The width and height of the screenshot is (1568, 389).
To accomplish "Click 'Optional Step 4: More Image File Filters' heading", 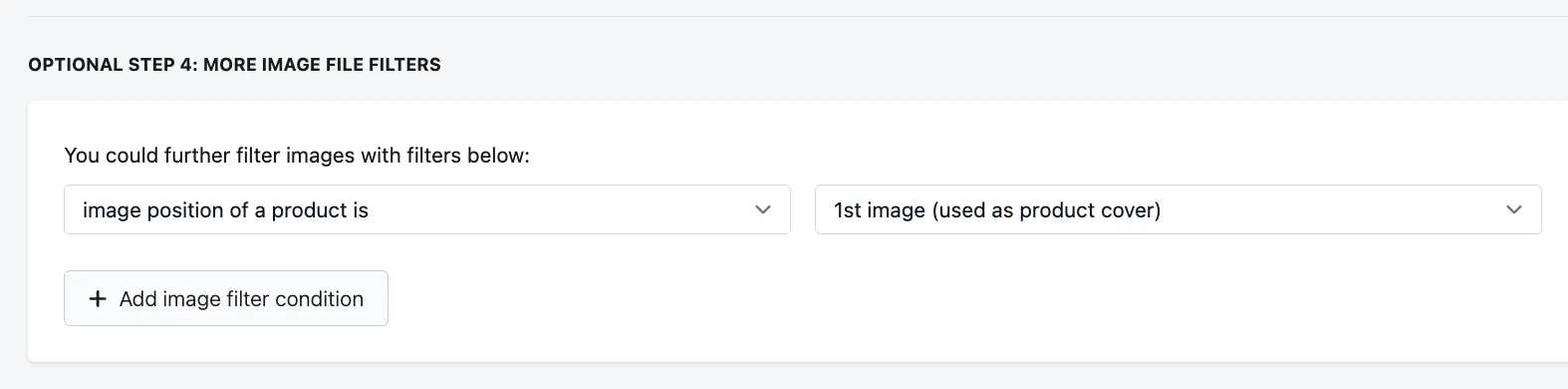I will coord(234,65).
